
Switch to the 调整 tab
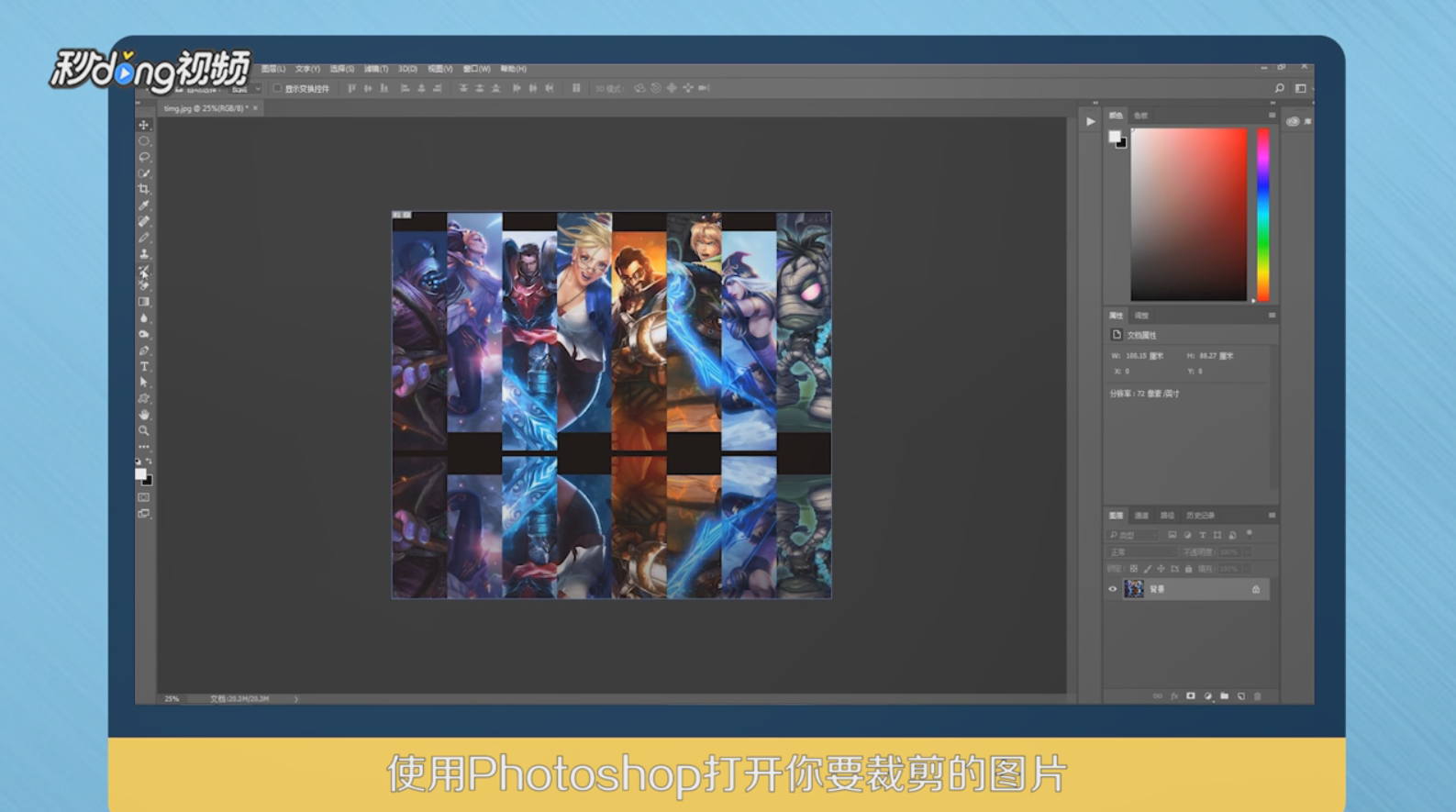click(1141, 316)
